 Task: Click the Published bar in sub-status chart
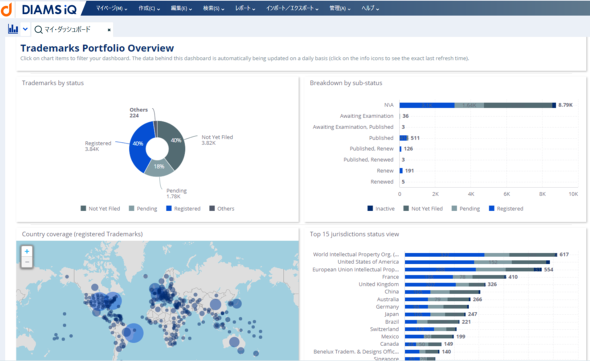pyautogui.click(x=404, y=138)
